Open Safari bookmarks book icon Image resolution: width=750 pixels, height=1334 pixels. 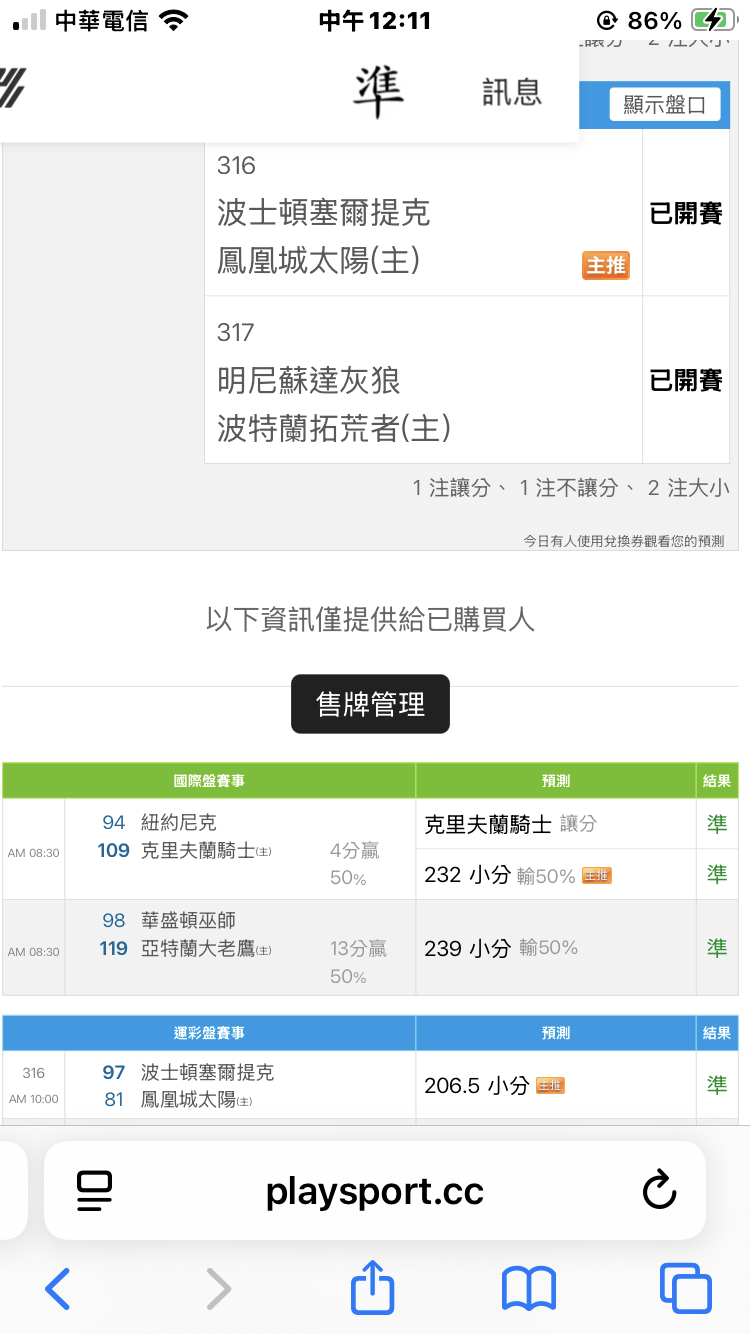point(528,1288)
